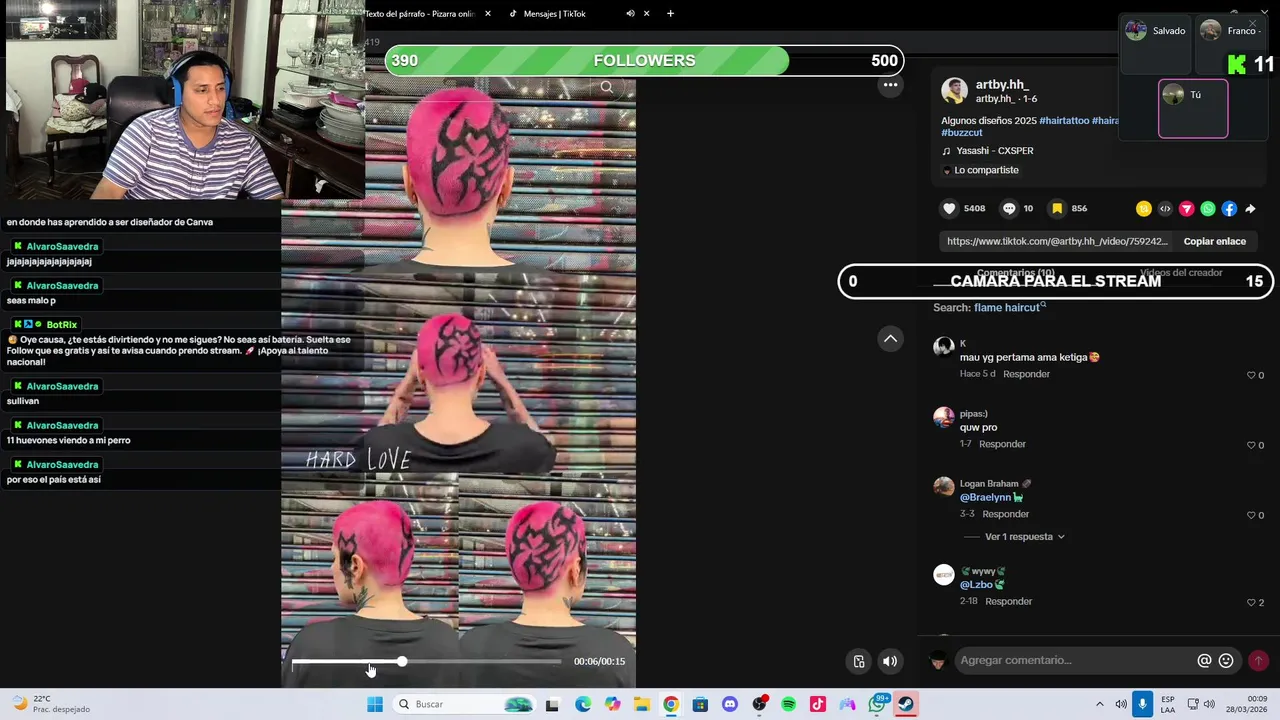Click the taskbar Buscar search box
The image size is (1280, 720).
tap(464, 704)
